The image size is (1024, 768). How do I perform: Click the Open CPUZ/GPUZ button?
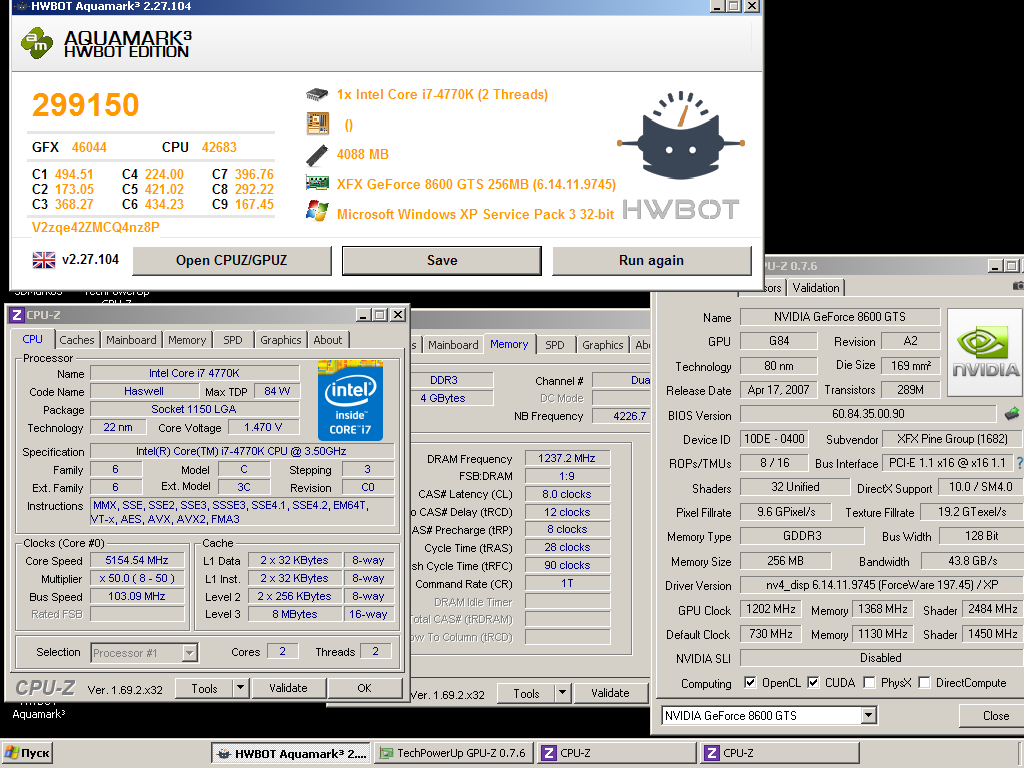click(x=232, y=261)
